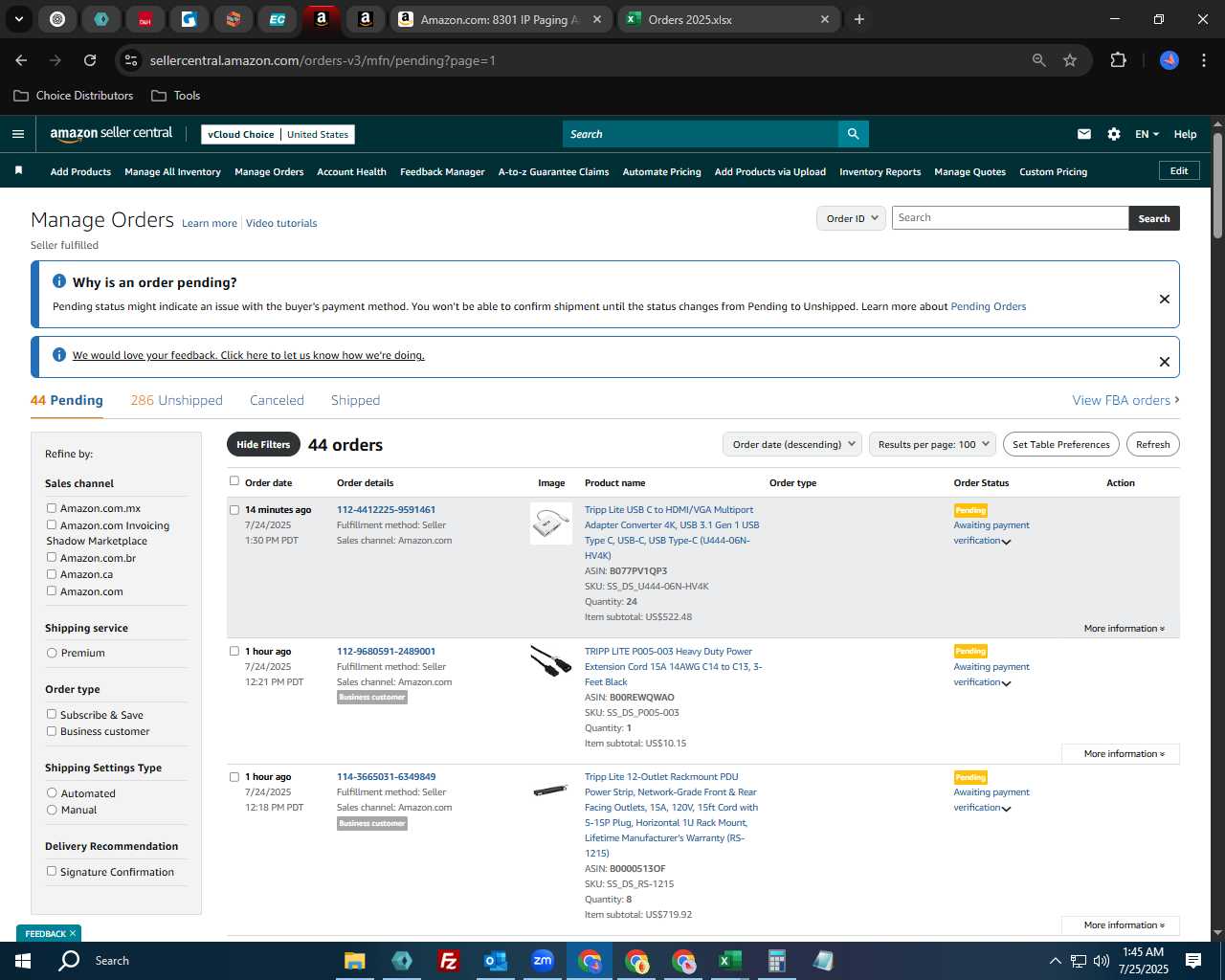Open Outlook from the taskbar

[x=495, y=961]
